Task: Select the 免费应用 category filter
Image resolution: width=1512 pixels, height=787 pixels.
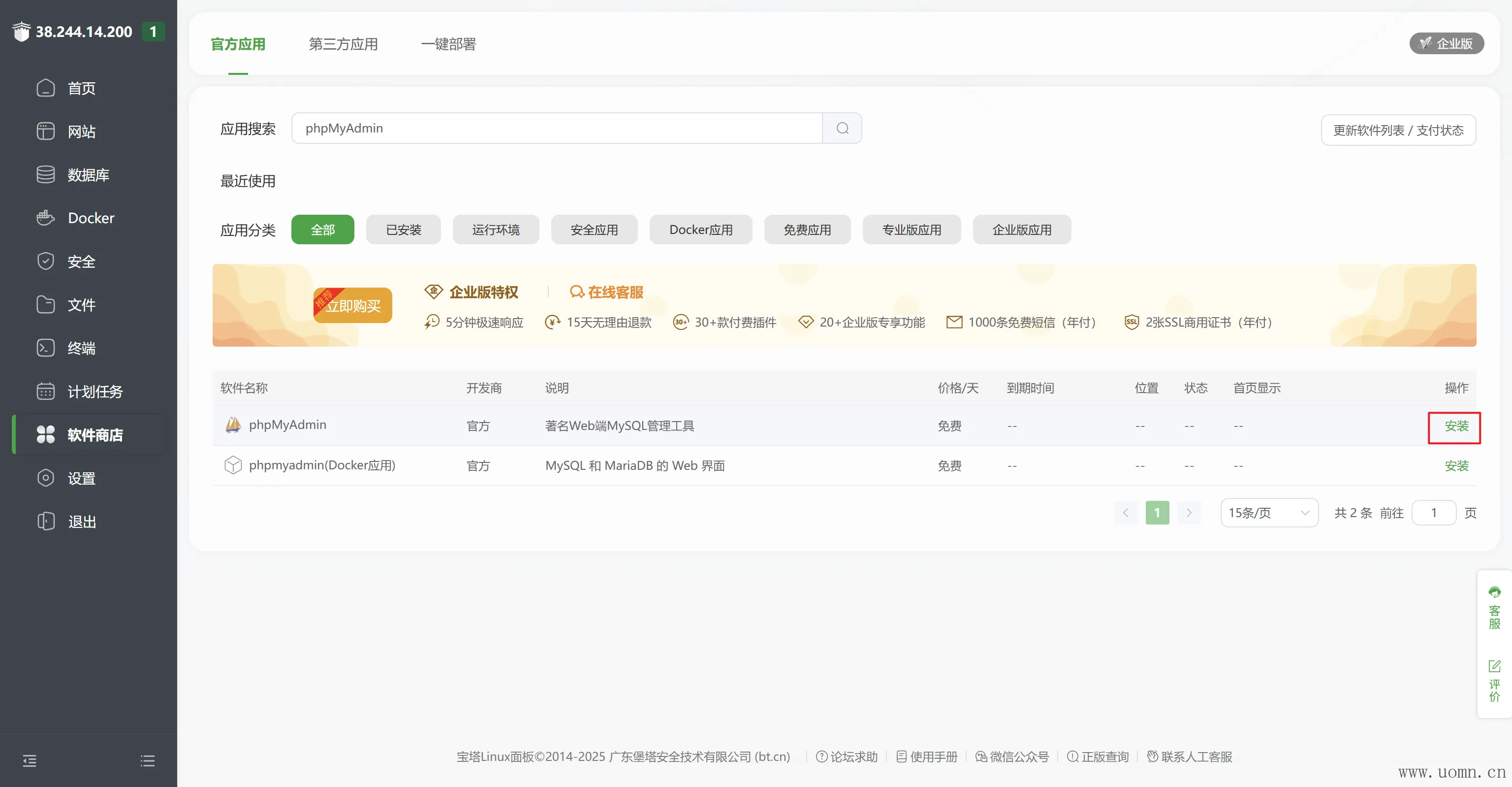Action: pyautogui.click(x=807, y=230)
